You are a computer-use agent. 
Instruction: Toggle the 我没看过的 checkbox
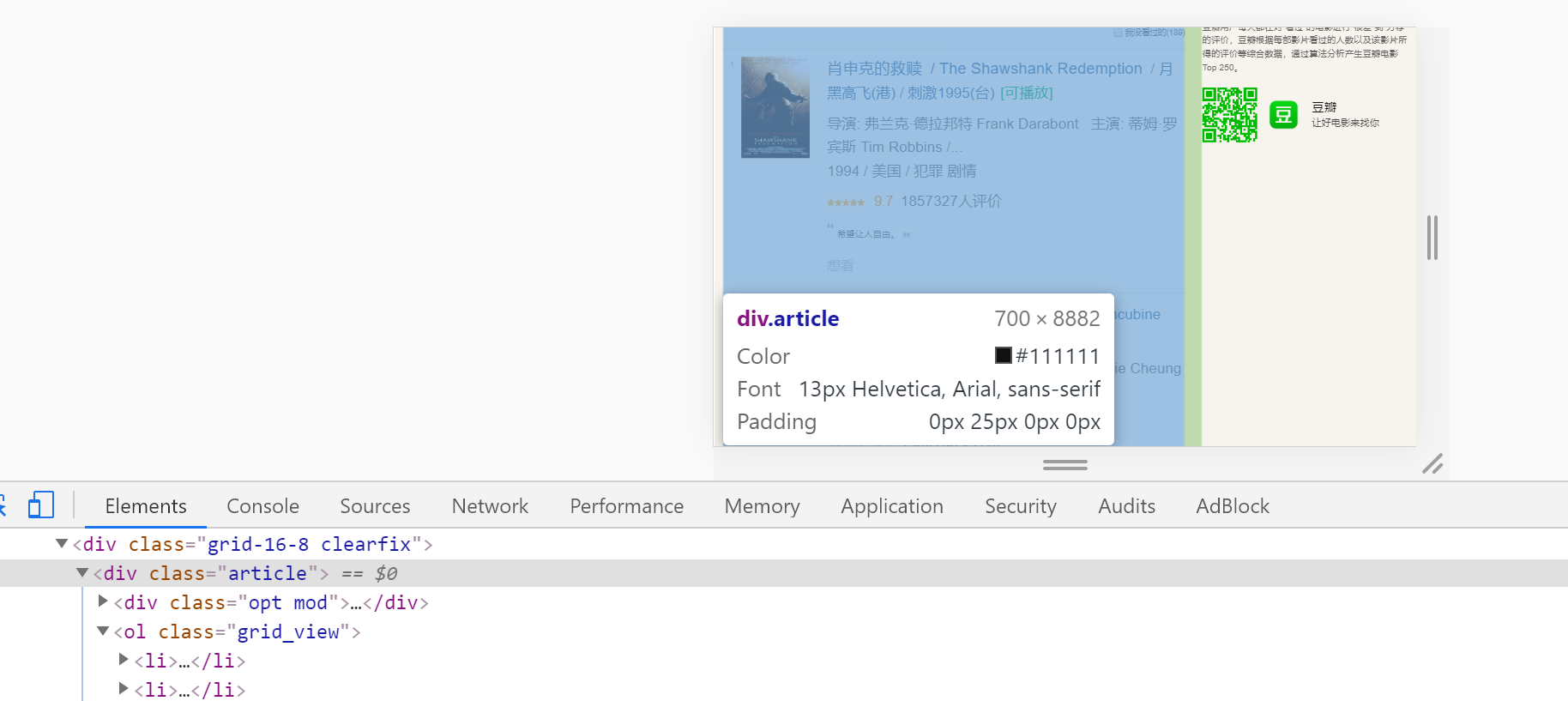[x=1118, y=33]
